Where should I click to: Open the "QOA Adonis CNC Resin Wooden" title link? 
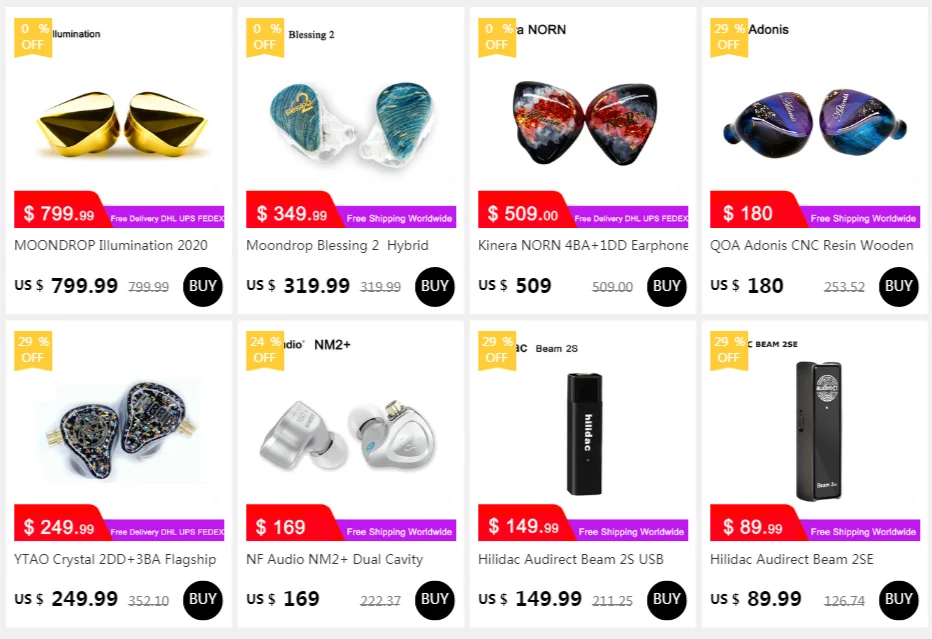tap(812, 245)
